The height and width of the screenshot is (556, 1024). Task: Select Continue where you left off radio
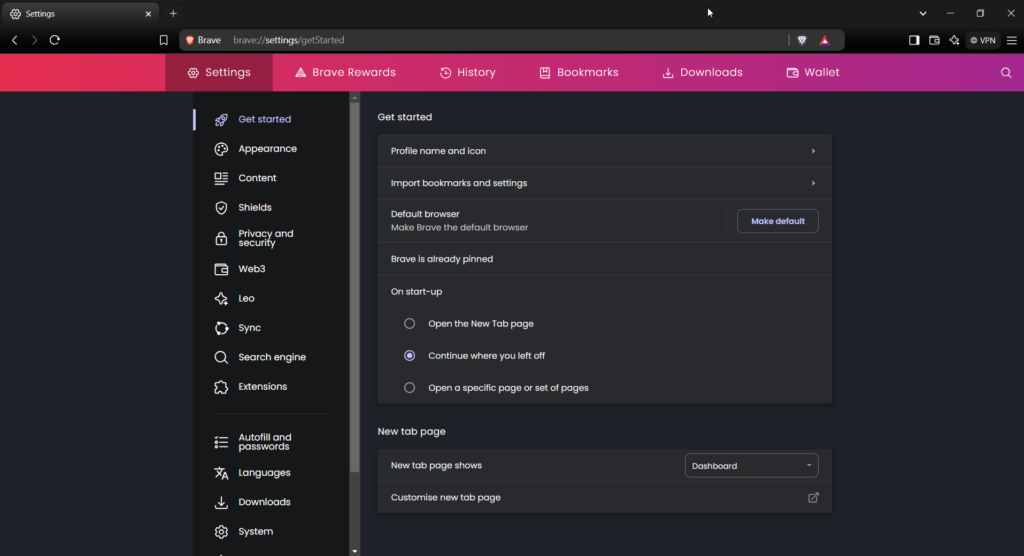click(x=409, y=355)
